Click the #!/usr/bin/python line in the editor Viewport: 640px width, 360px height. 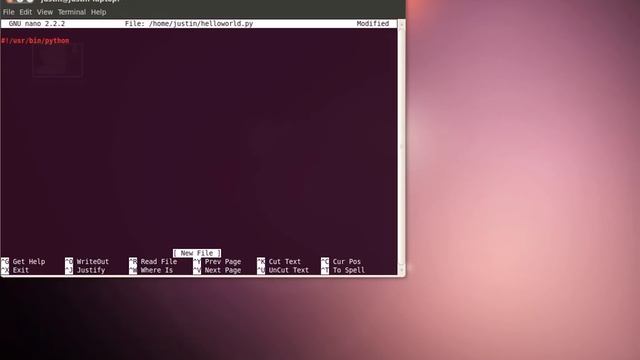35,41
